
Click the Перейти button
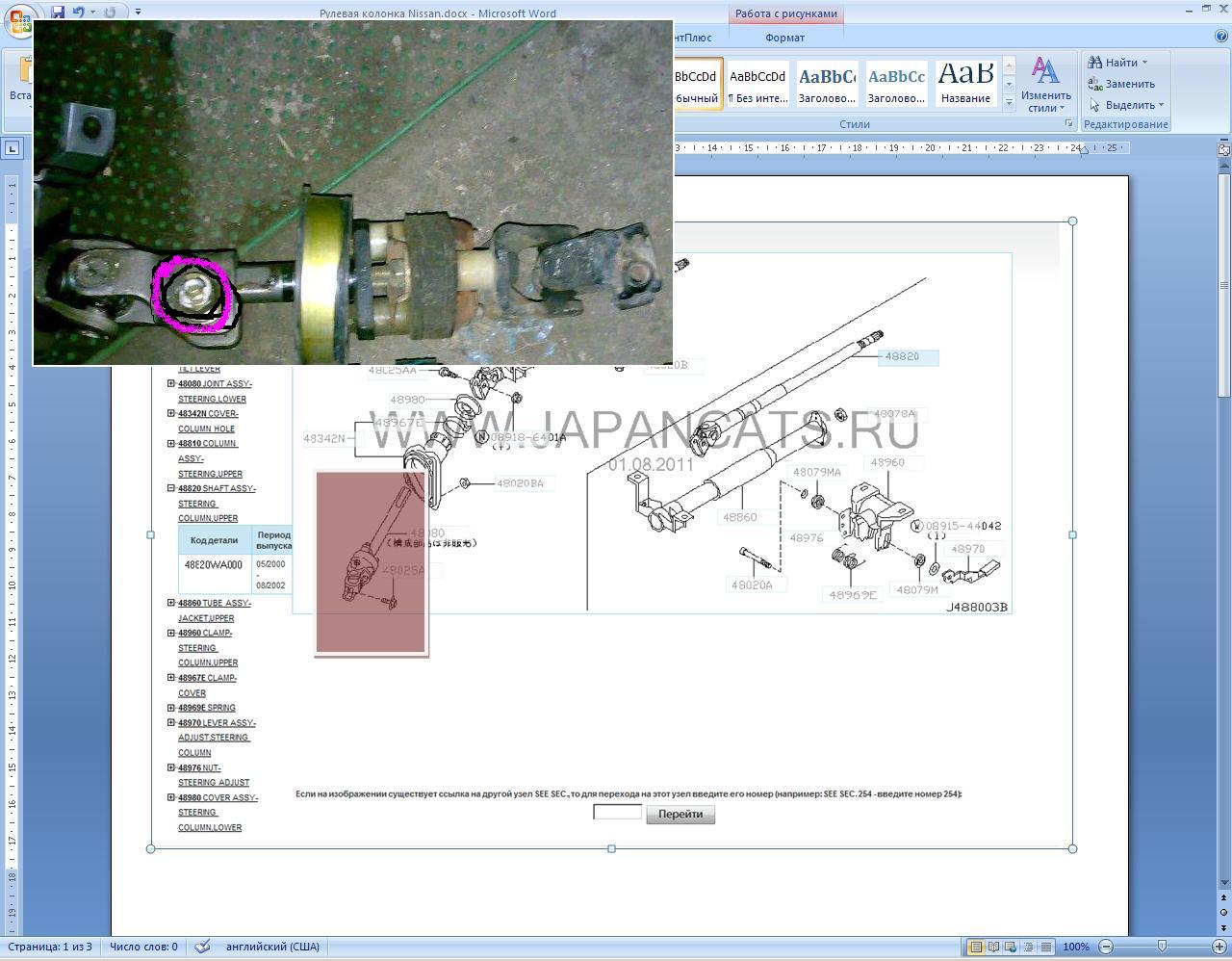pyautogui.click(x=680, y=815)
